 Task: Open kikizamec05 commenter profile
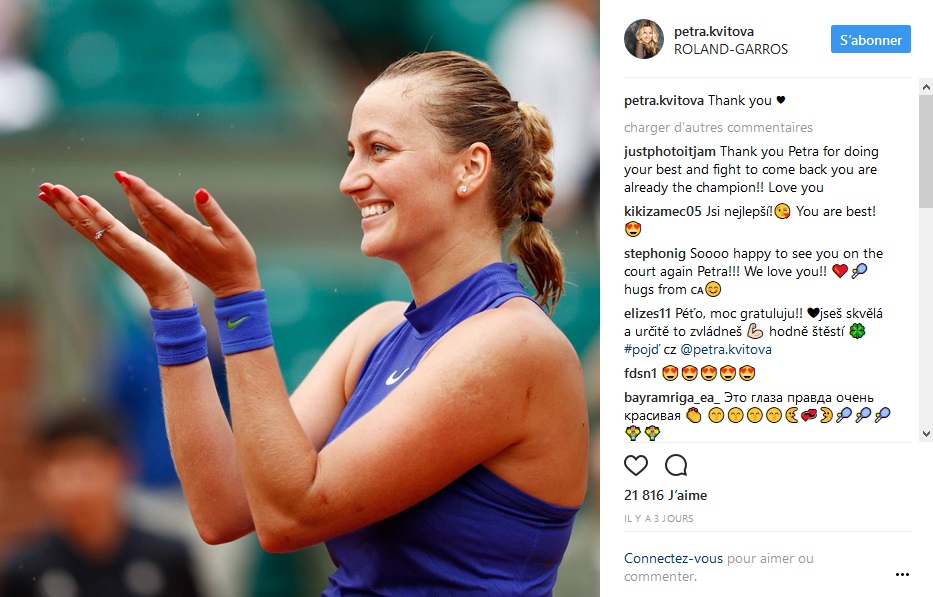tap(663, 211)
